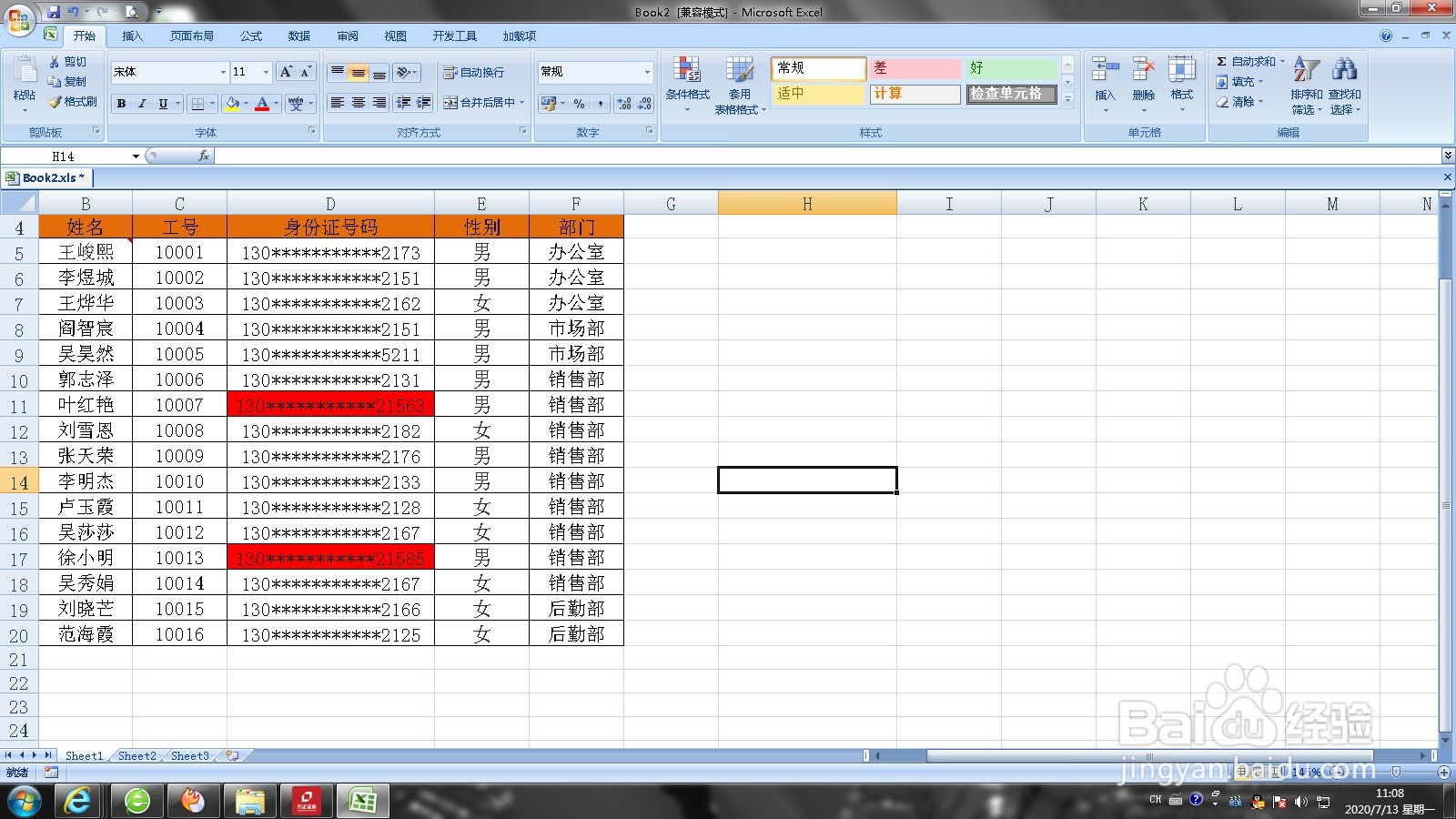This screenshot has height=819, width=1456.
Task: Insert a new worksheet tab
Action: [x=233, y=755]
